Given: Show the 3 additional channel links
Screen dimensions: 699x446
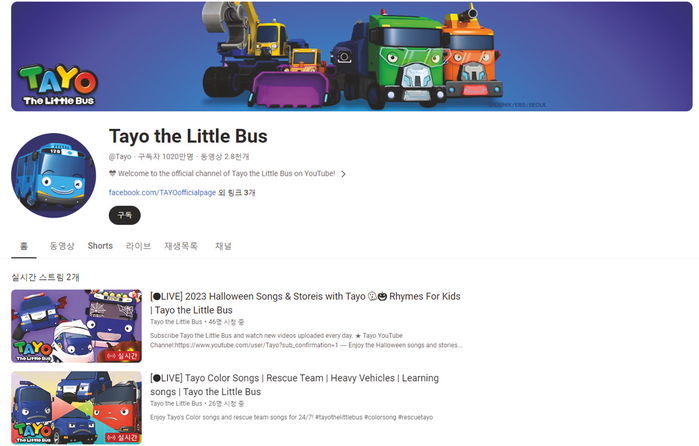Looking at the screenshot, I should tap(237, 193).
